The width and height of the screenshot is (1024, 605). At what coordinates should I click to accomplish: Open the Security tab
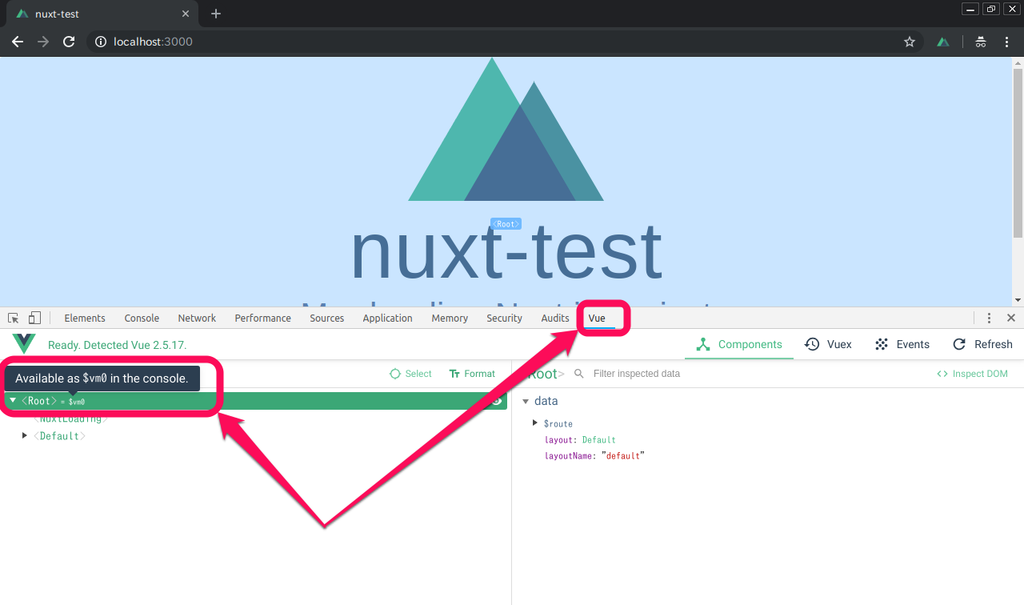[x=504, y=318]
